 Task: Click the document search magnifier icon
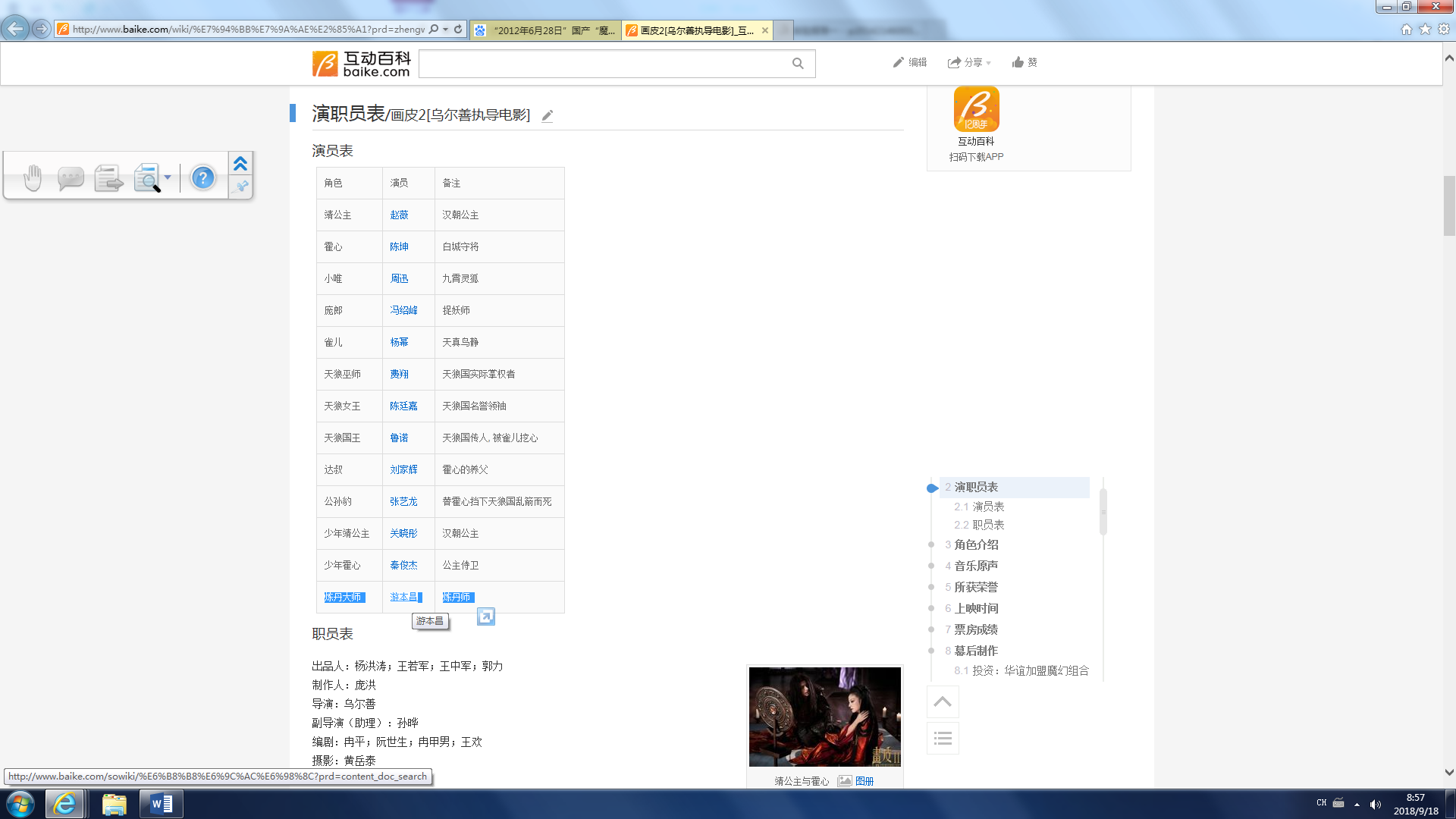(147, 178)
